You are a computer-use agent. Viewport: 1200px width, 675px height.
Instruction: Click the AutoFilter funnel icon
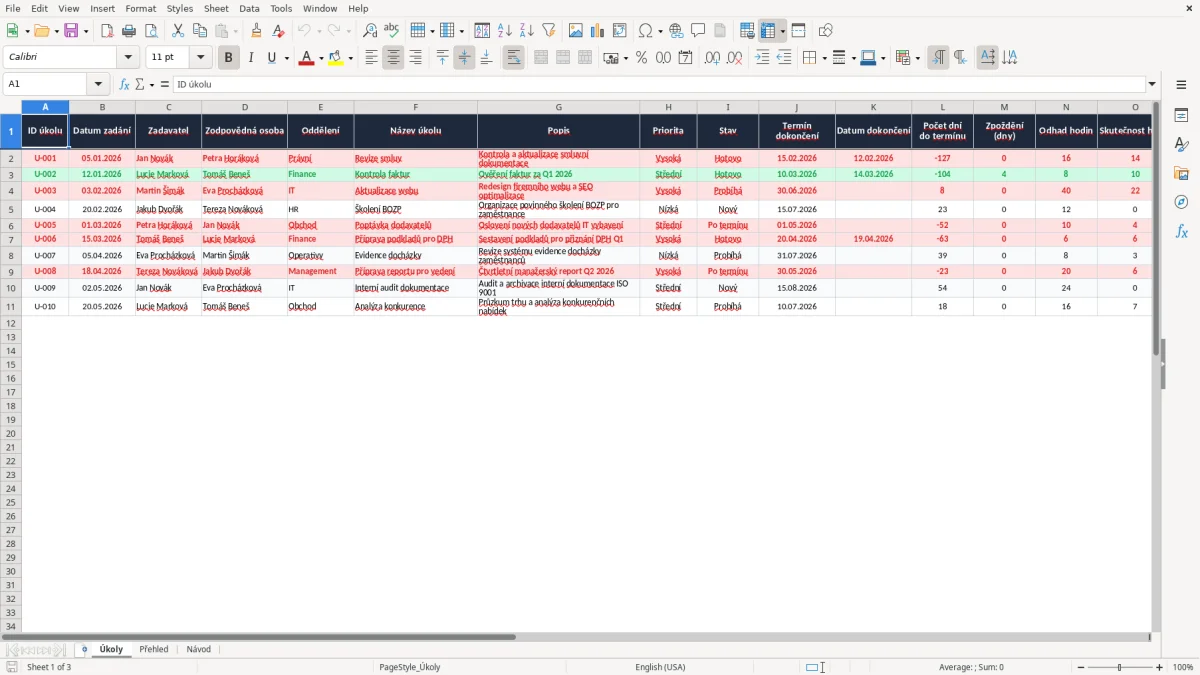(x=549, y=31)
